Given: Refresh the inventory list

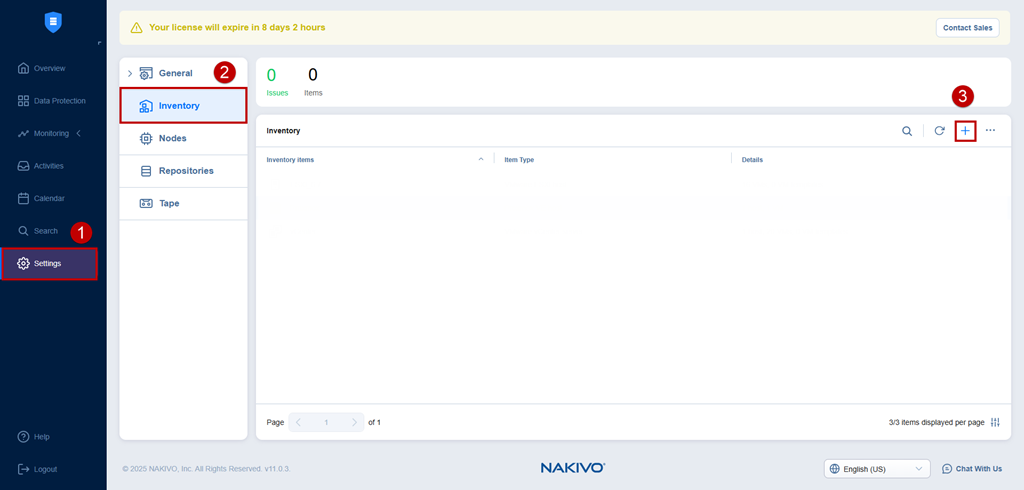Looking at the screenshot, I should [x=939, y=131].
